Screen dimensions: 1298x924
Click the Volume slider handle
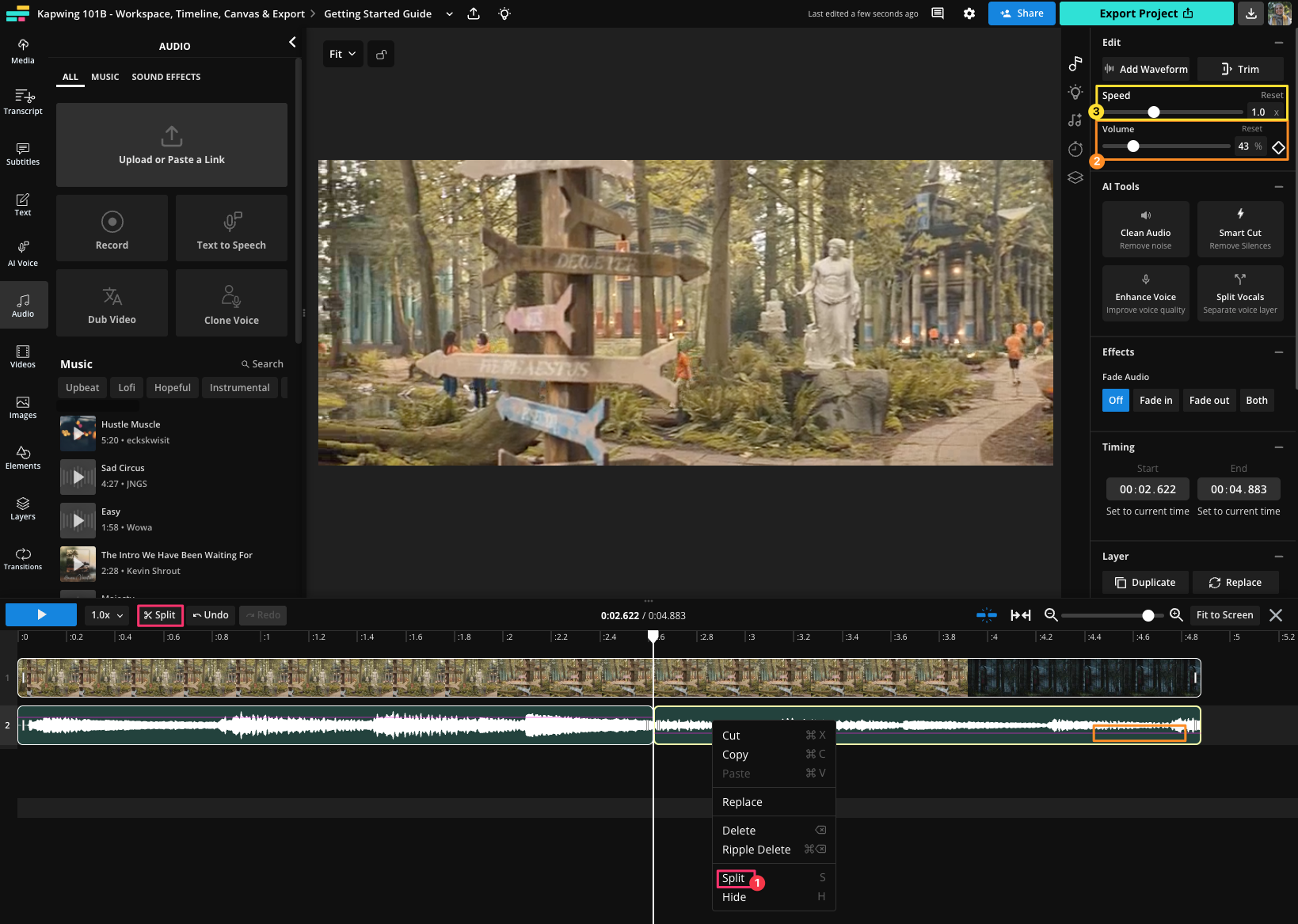1132,146
